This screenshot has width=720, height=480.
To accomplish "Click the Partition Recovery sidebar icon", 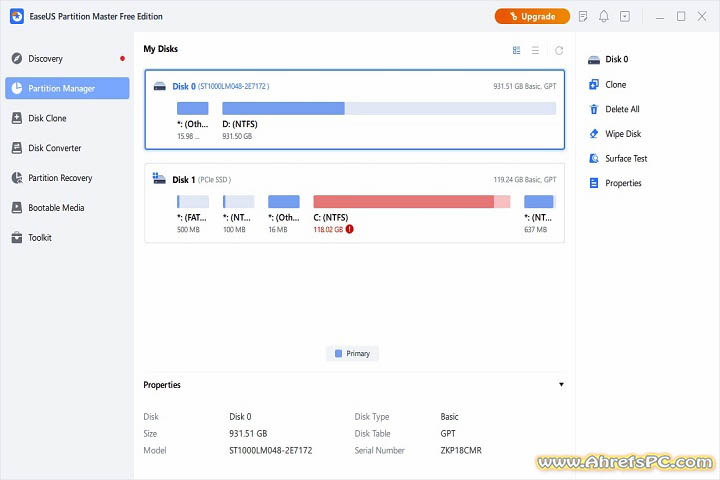I will (17, 178).
